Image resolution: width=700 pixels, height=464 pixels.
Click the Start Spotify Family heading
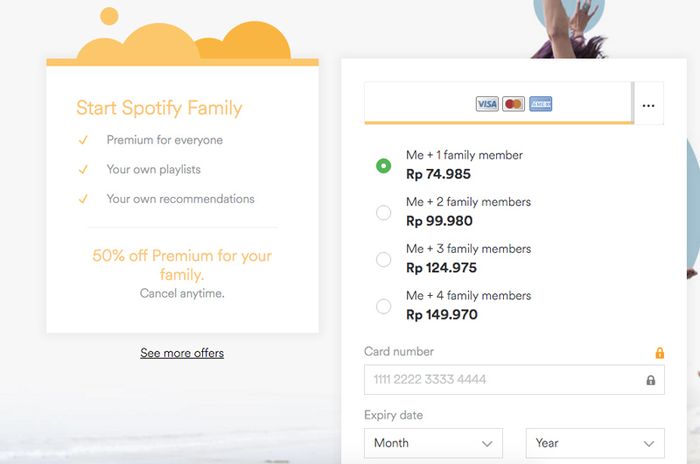[x=159, y=108]
